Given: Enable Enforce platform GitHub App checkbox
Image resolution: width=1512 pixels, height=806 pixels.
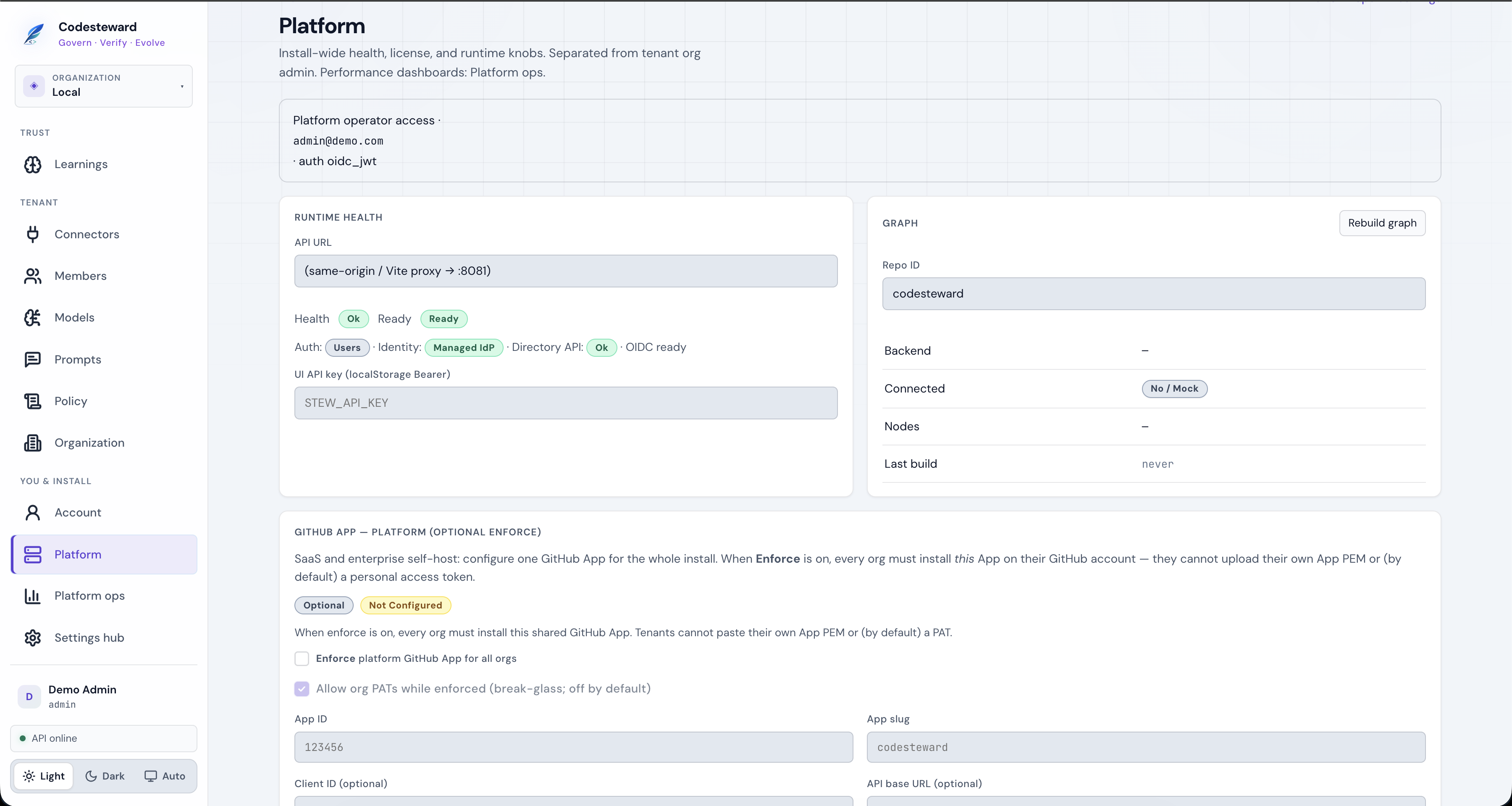Looking at the screenshot, I should click(302, 658).
